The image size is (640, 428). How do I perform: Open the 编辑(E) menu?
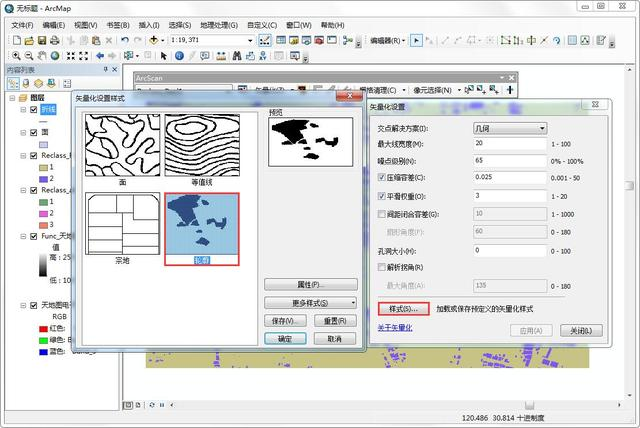coord(53,25)
